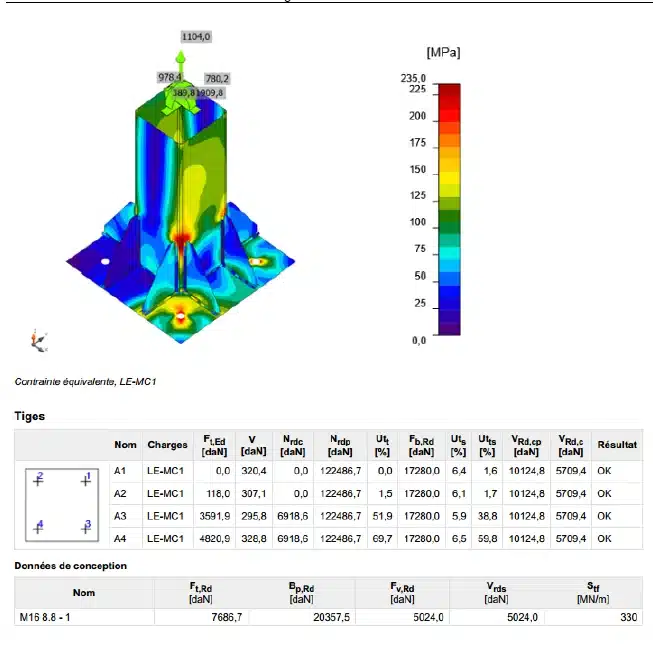This screenshot has width=653, height=645.
Task: Click the yellow band of the MPa legend
Action: (449, 178)
